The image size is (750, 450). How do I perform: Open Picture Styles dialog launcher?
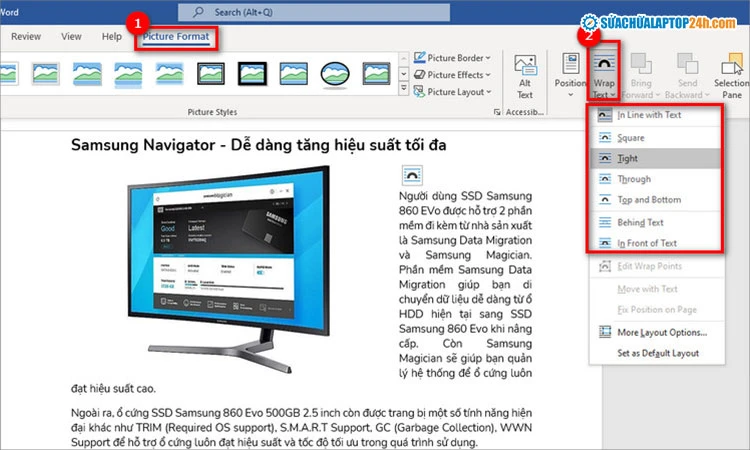pyautogui.click(x=497, y=112)
